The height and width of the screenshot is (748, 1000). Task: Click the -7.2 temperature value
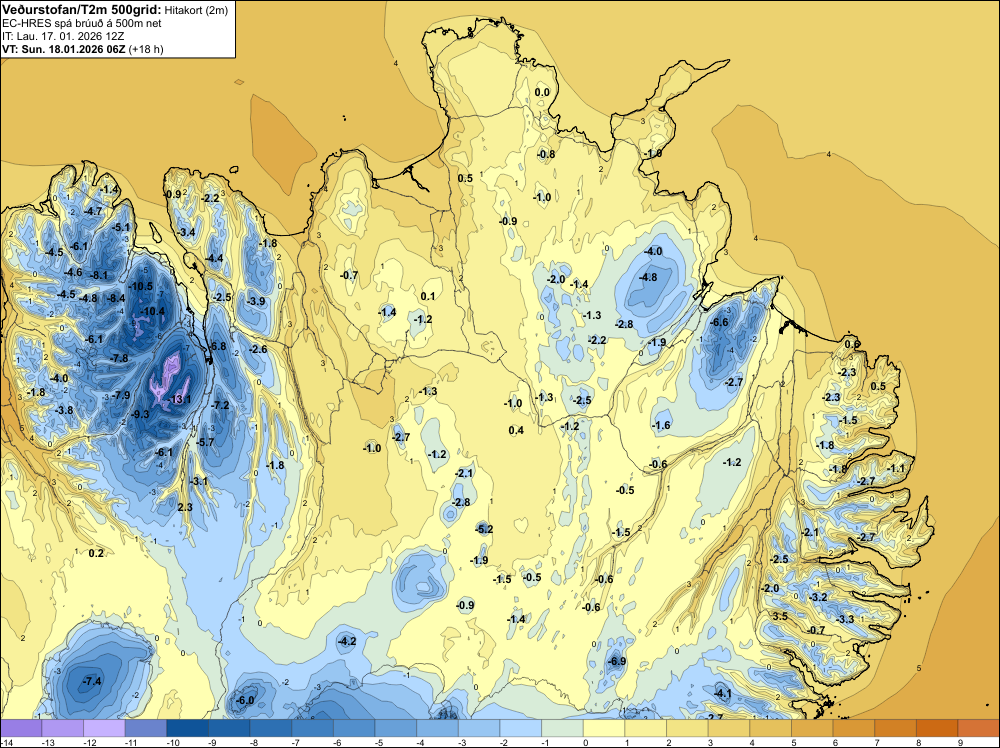coord(220,405)
